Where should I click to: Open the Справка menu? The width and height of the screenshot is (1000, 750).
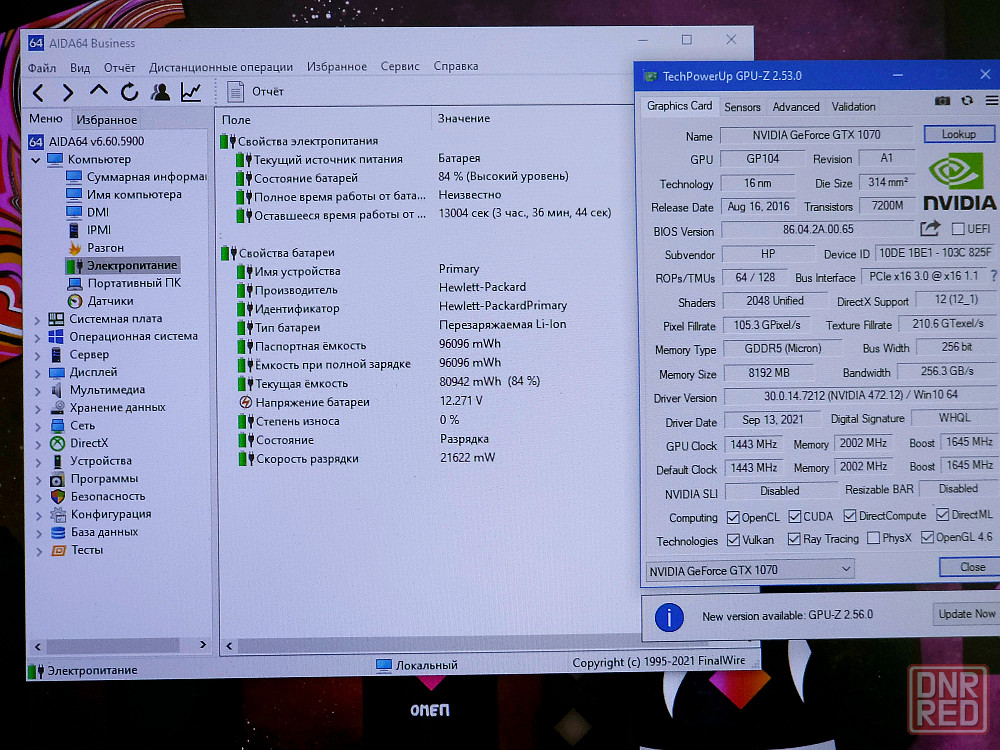(x=456, y=66)
